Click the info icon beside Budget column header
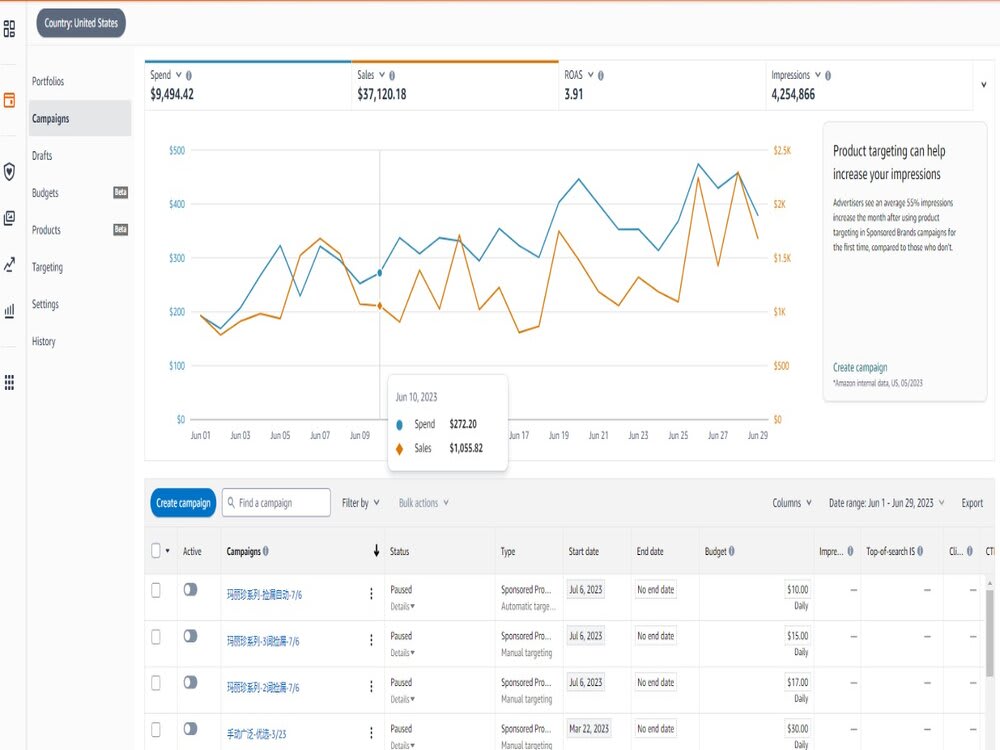The image size is (1000, 750). coord(732,551)
